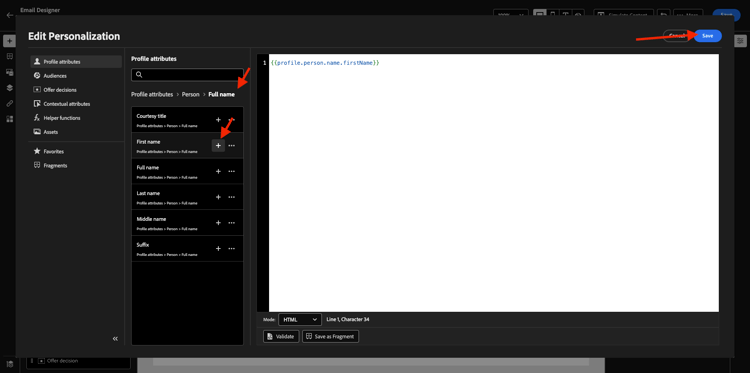750x373 pixels.
Task: Select Profile attributes in sidebar
Action: pos(76,62)
